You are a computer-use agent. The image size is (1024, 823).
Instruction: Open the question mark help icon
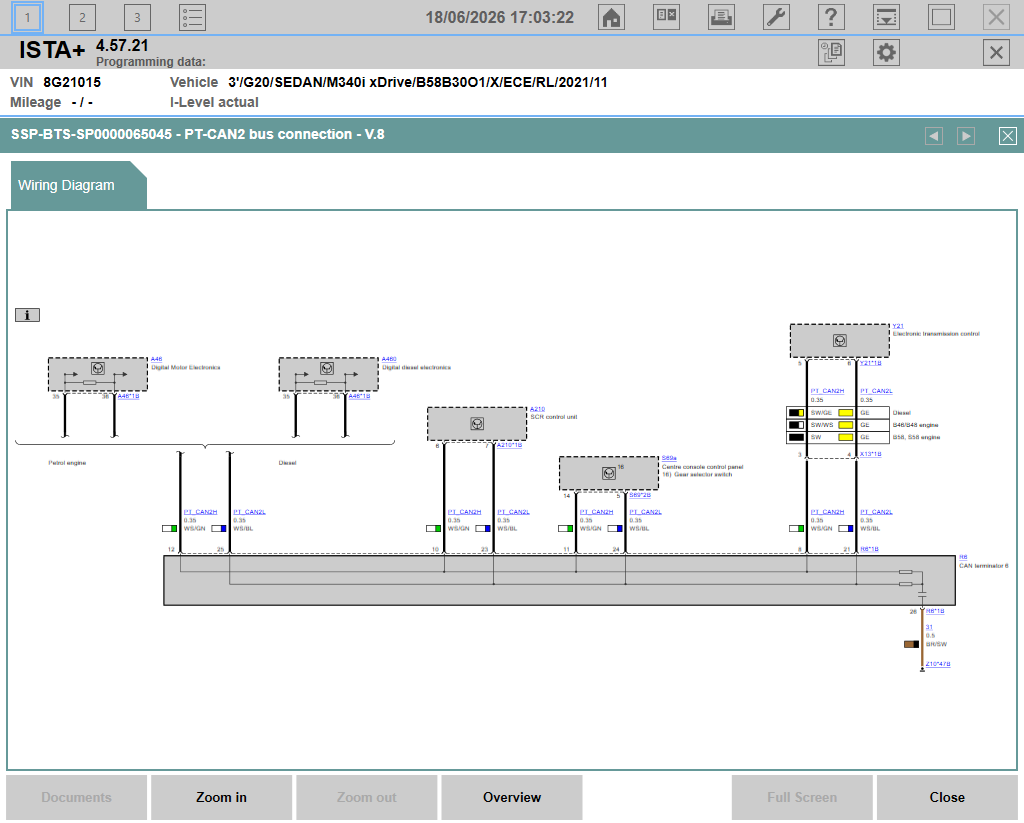(831, 17)
